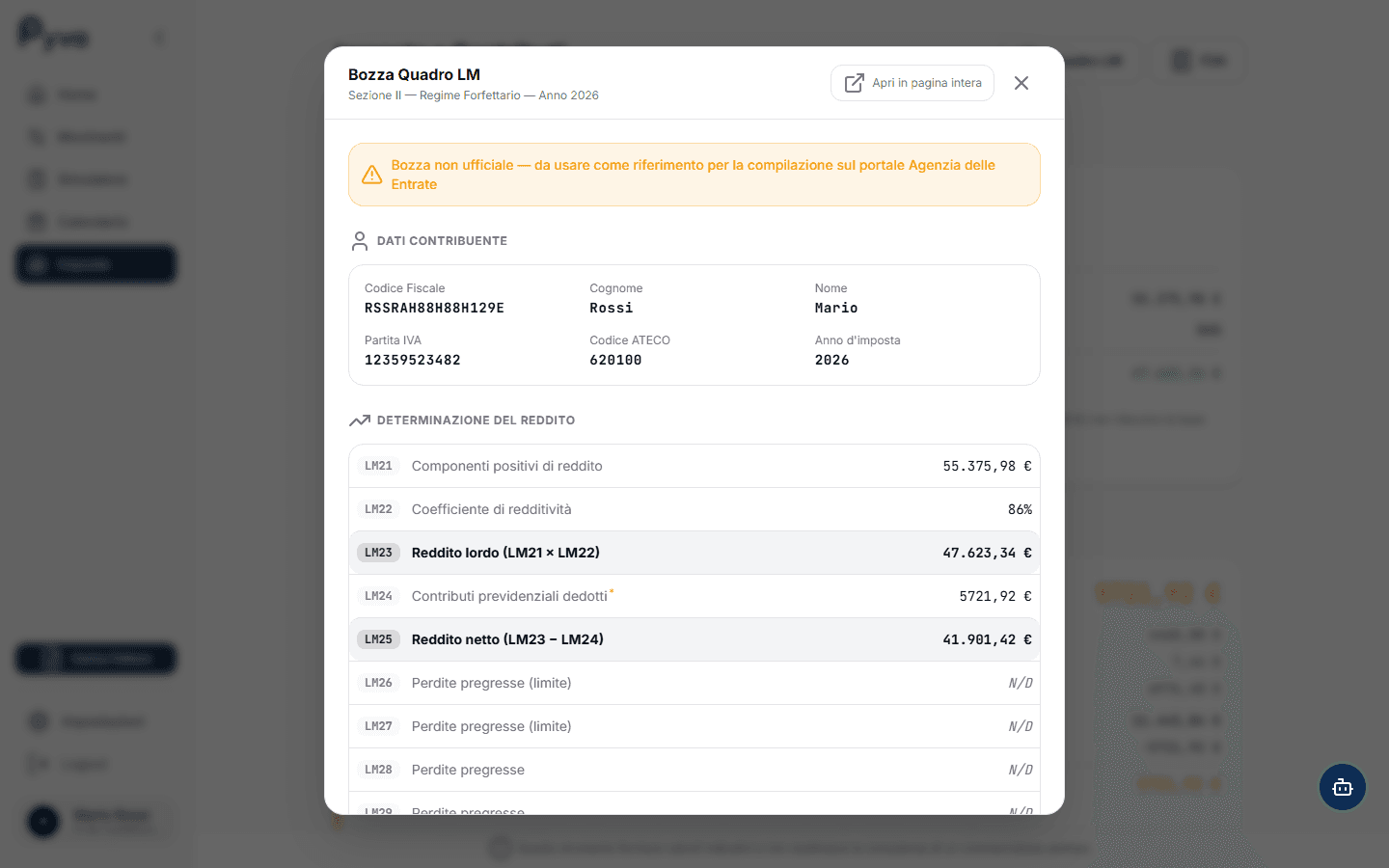Select the Partita IVA number 12359523482

tap(412, 360)
